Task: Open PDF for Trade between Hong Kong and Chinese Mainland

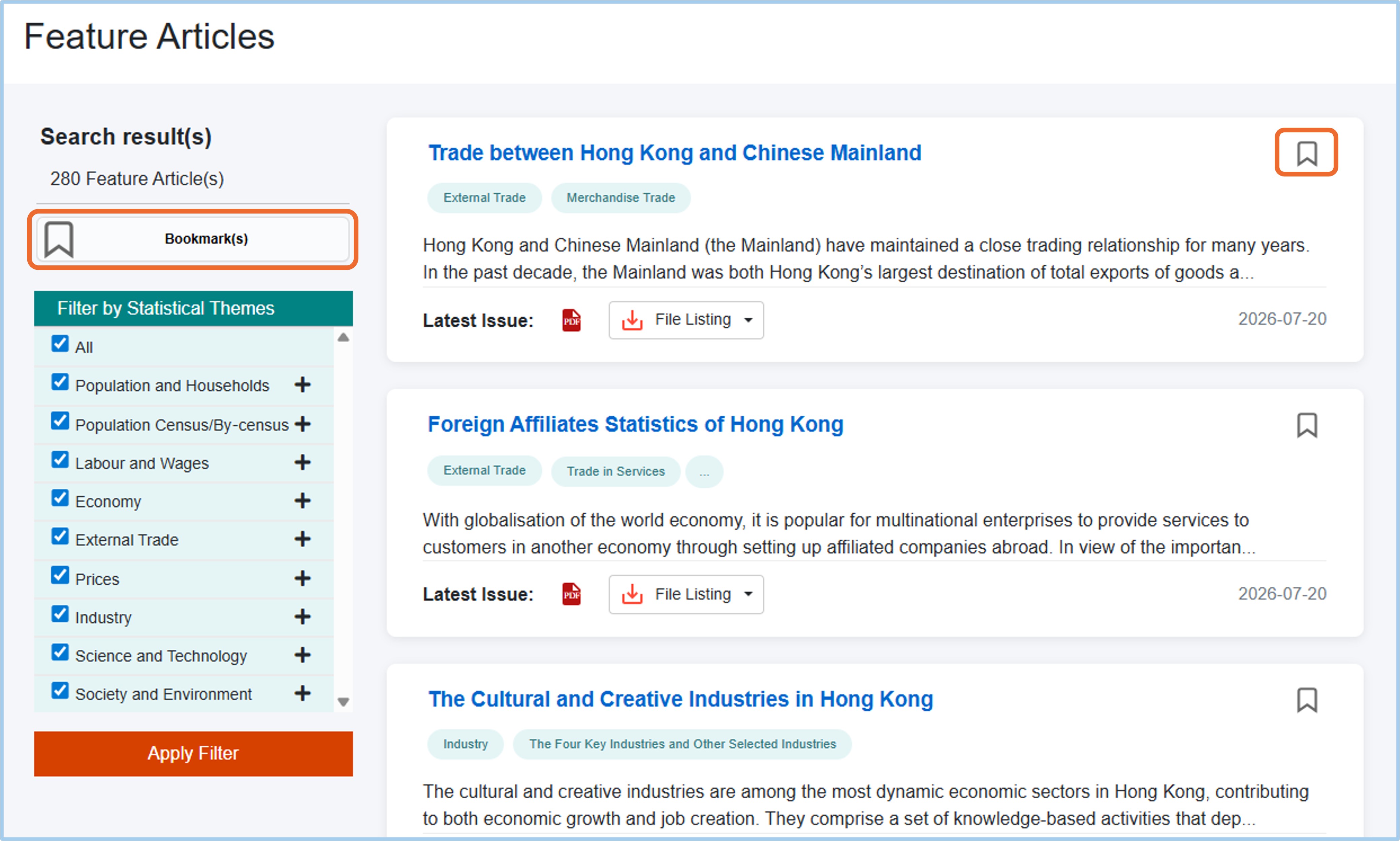Action: 571,320
